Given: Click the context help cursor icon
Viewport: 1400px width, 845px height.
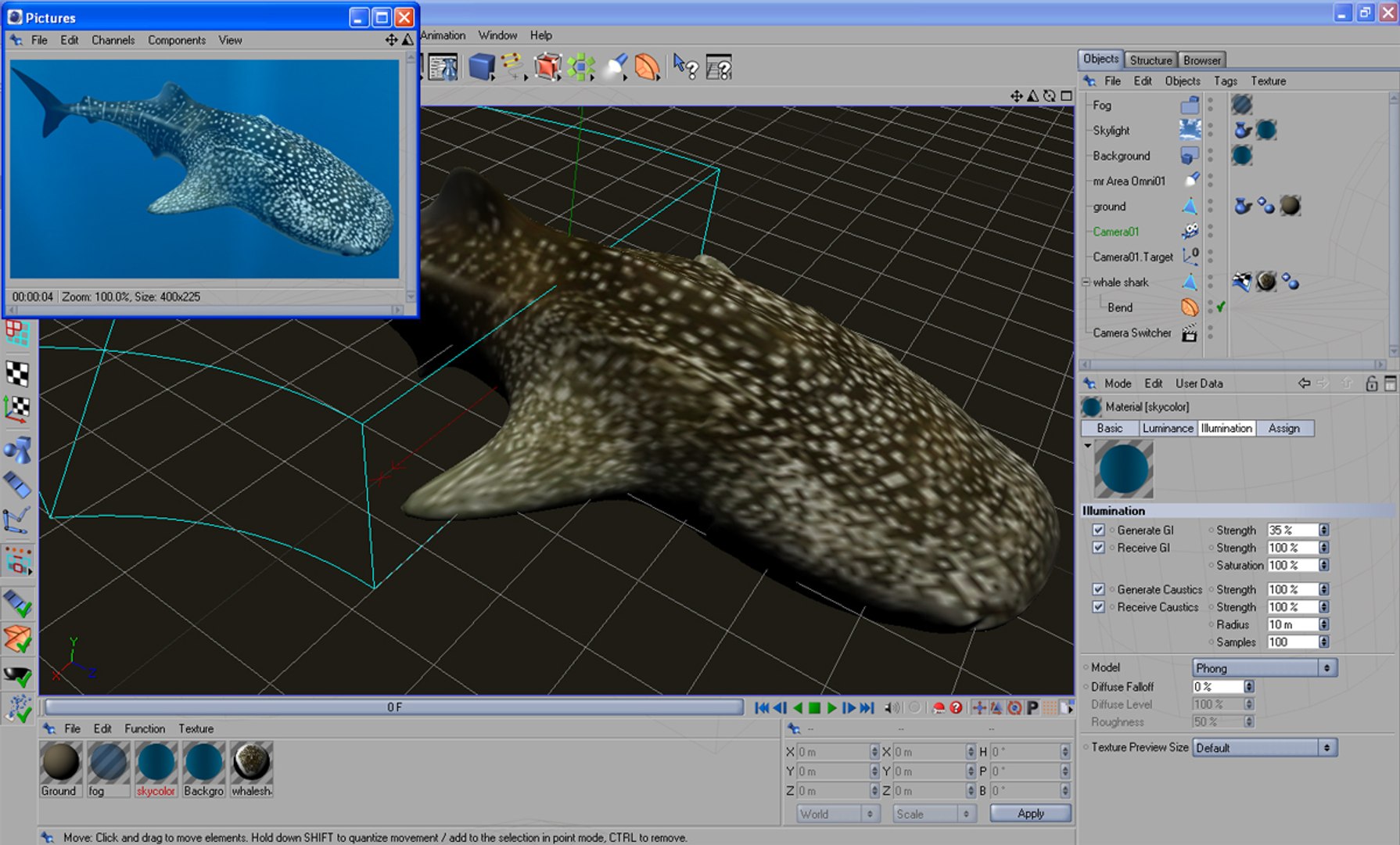Looking at the screenshot, I should pos(686,67).
